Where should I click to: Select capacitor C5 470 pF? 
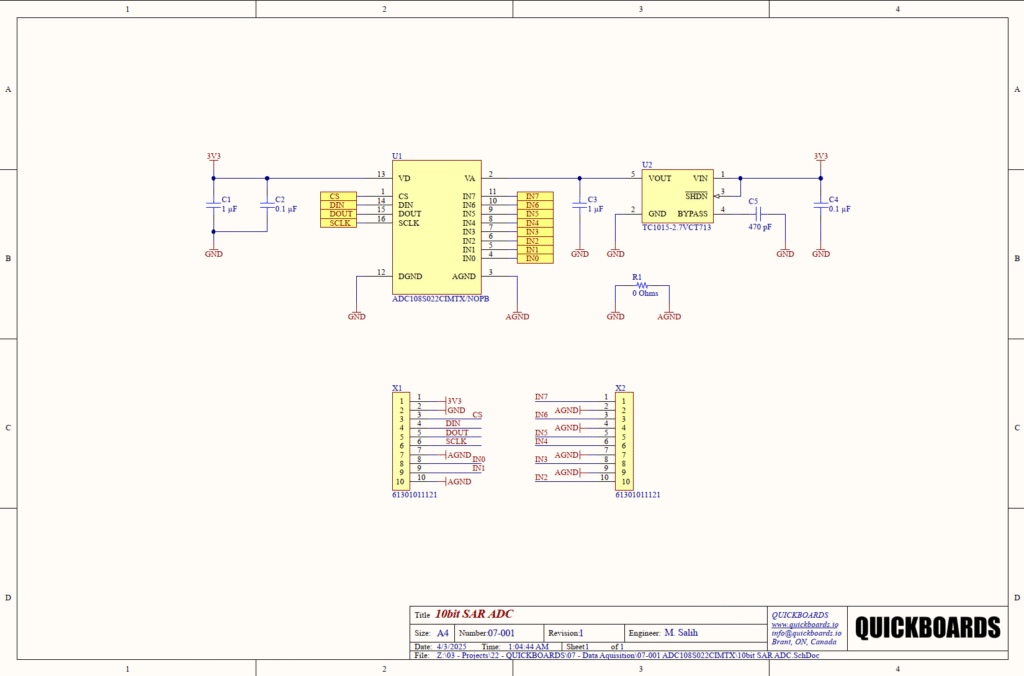[759, 214]
